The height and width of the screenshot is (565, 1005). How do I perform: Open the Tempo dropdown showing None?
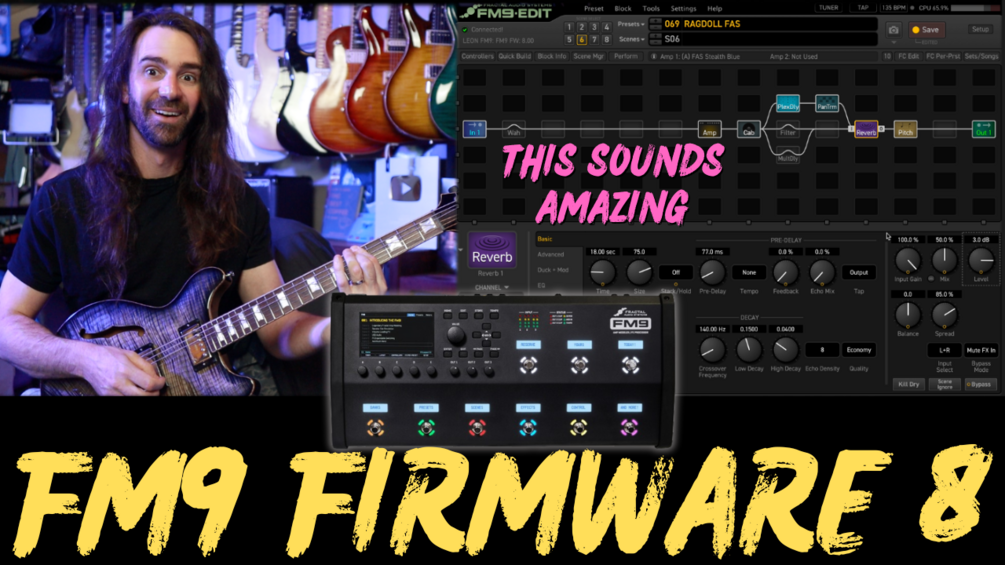click(x=749, y=272)
